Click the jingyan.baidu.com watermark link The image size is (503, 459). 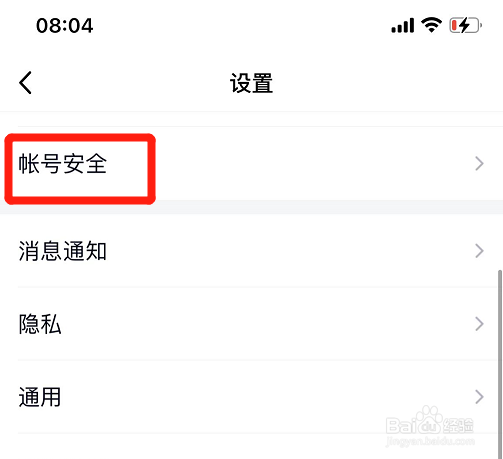[430, 442]
